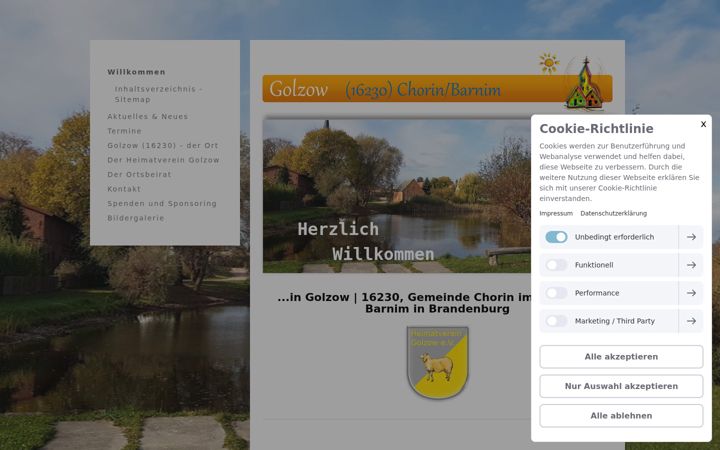Open Spenden und Sponsoring menu item
720x450 pixels.
[x=162, y=203]
